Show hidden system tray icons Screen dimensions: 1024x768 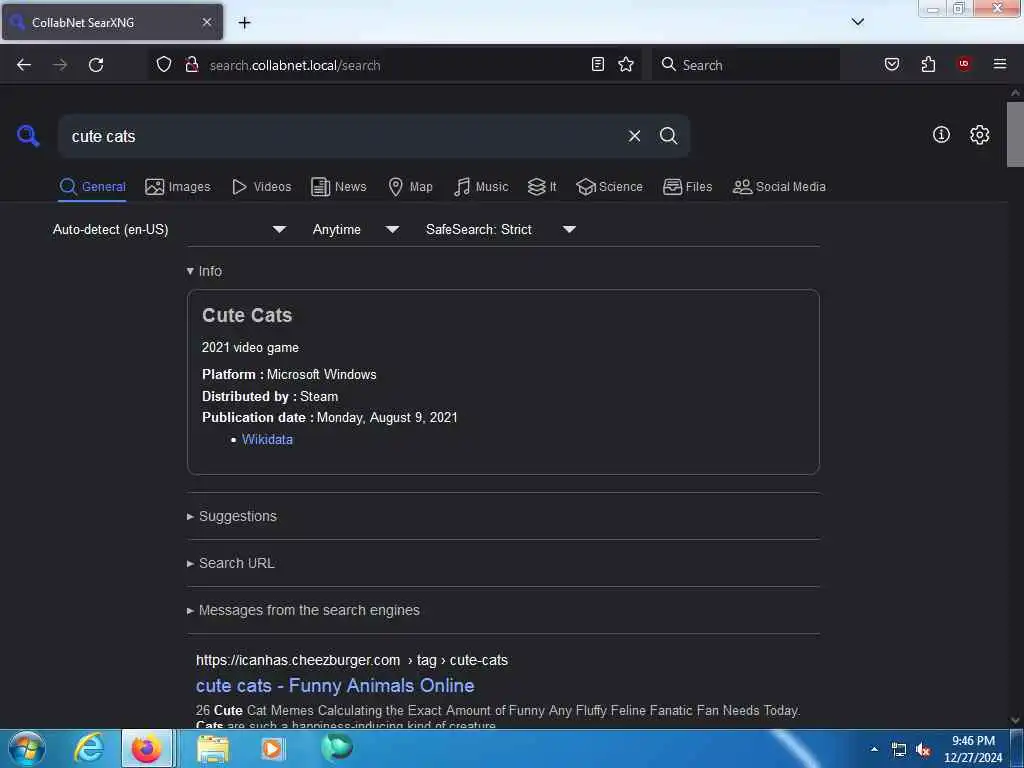(x=873, y=749)
